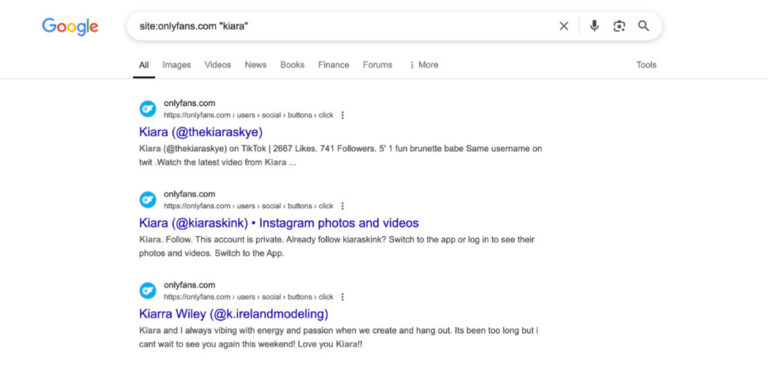This screenshot has width=768, height=369.
Task: Click the breadcrumb URL above the kiaraskink result
Action: 248,206
